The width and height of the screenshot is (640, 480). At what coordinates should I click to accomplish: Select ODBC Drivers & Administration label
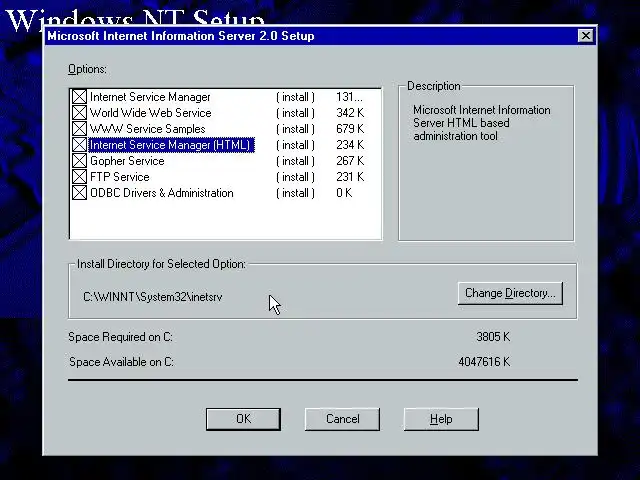pyautogui.click(x=162, y=193)
